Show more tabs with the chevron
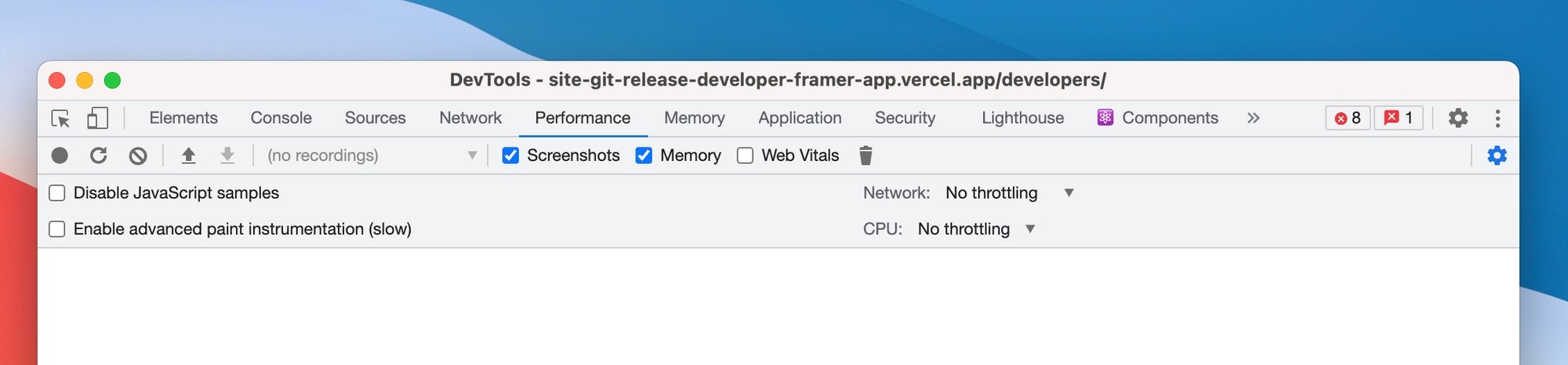Image resolution: width=1568 pixels, height=365 pixels. tap(1253, 119)
